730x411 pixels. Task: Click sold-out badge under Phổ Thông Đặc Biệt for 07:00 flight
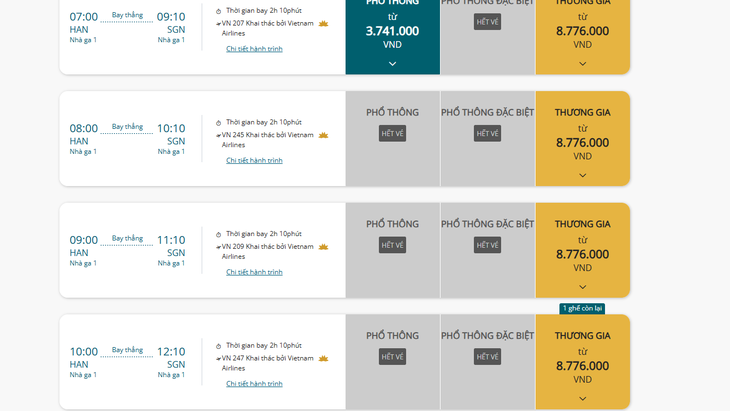point(487,22)
